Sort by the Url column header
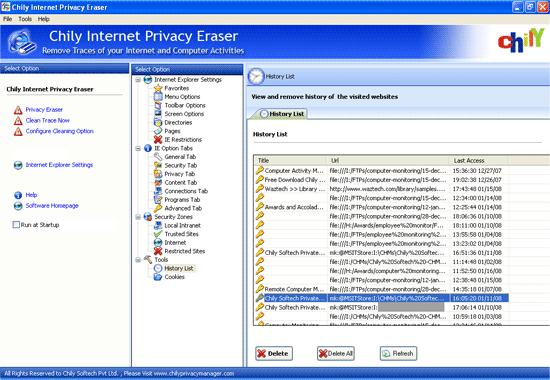Viewport: 550px width, 380px height. coord(388,160)
